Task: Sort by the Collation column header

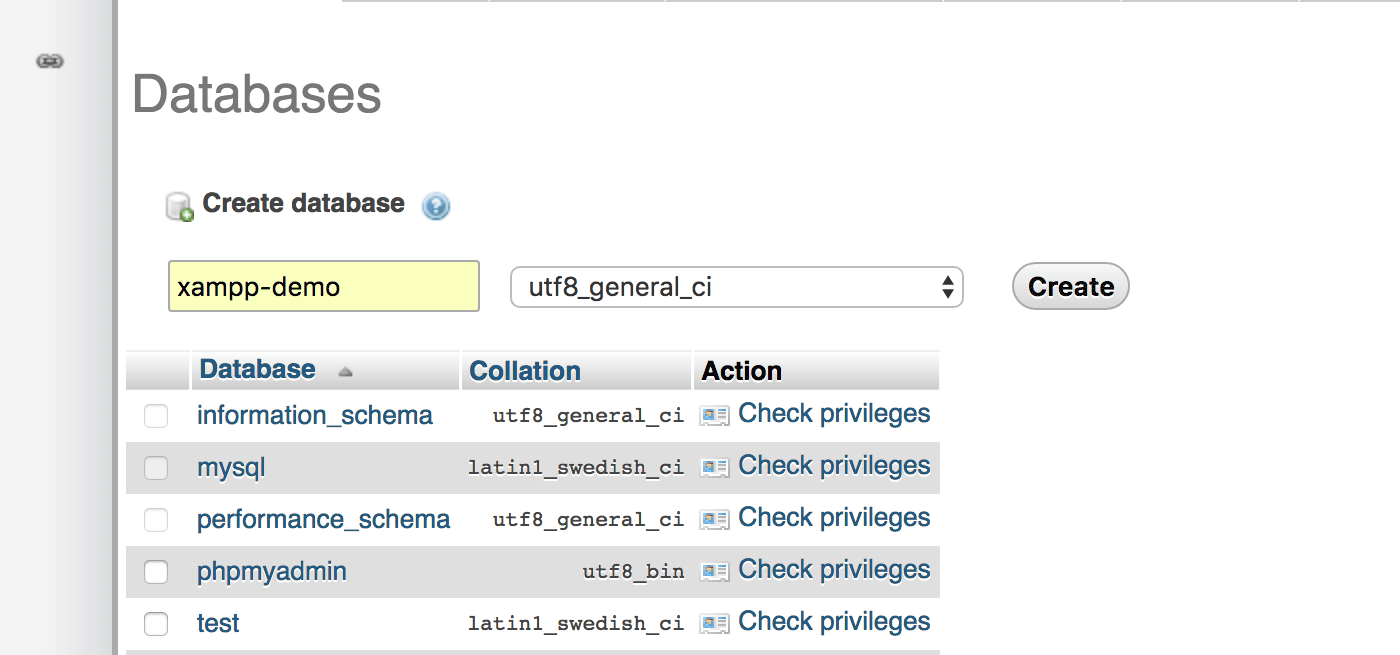Action: 525,371
